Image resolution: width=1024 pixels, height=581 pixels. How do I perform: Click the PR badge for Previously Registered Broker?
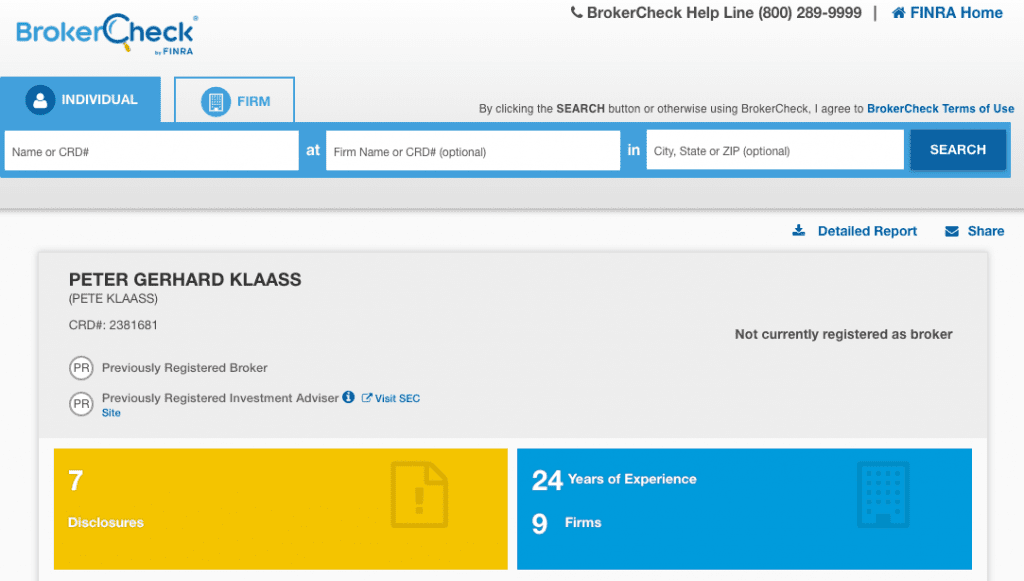[81, 368]
